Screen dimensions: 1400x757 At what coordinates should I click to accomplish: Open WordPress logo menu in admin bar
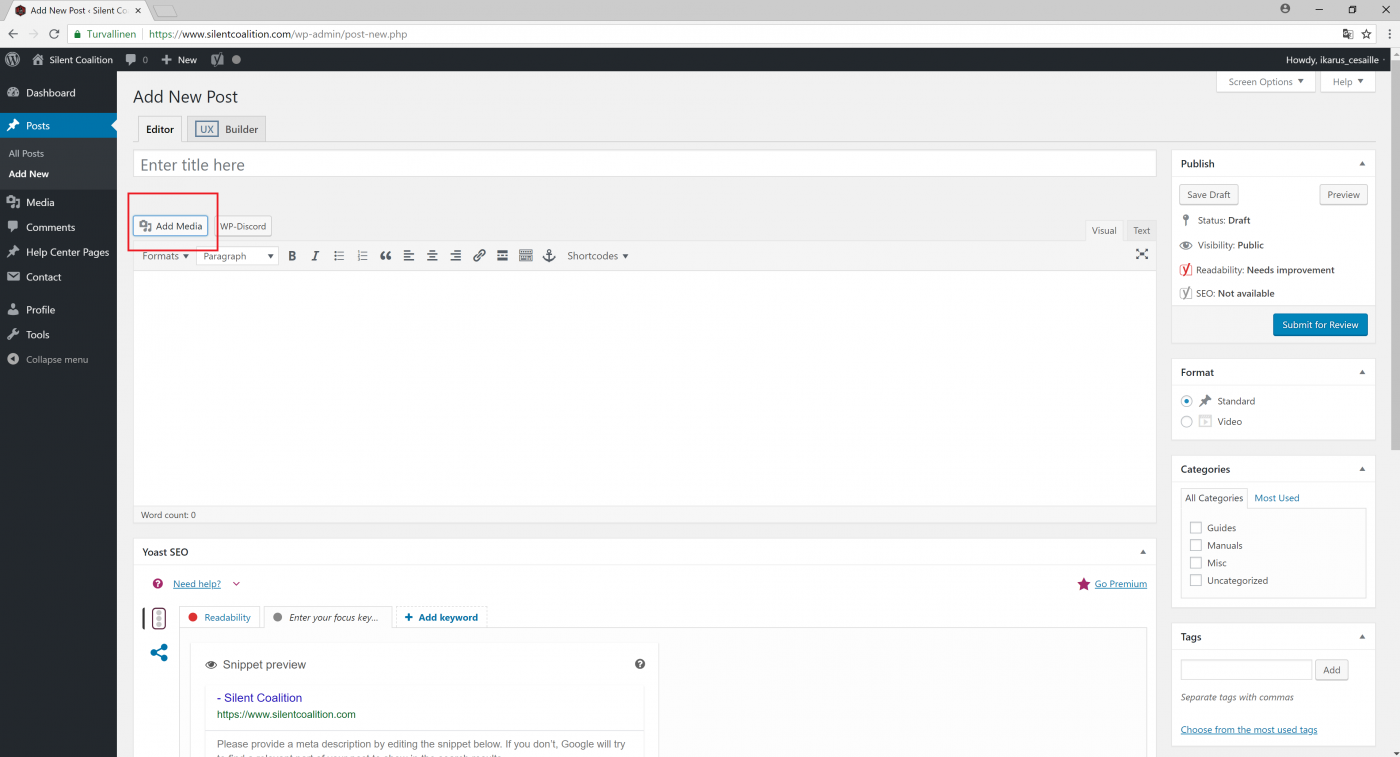click(x=12, y=59)
